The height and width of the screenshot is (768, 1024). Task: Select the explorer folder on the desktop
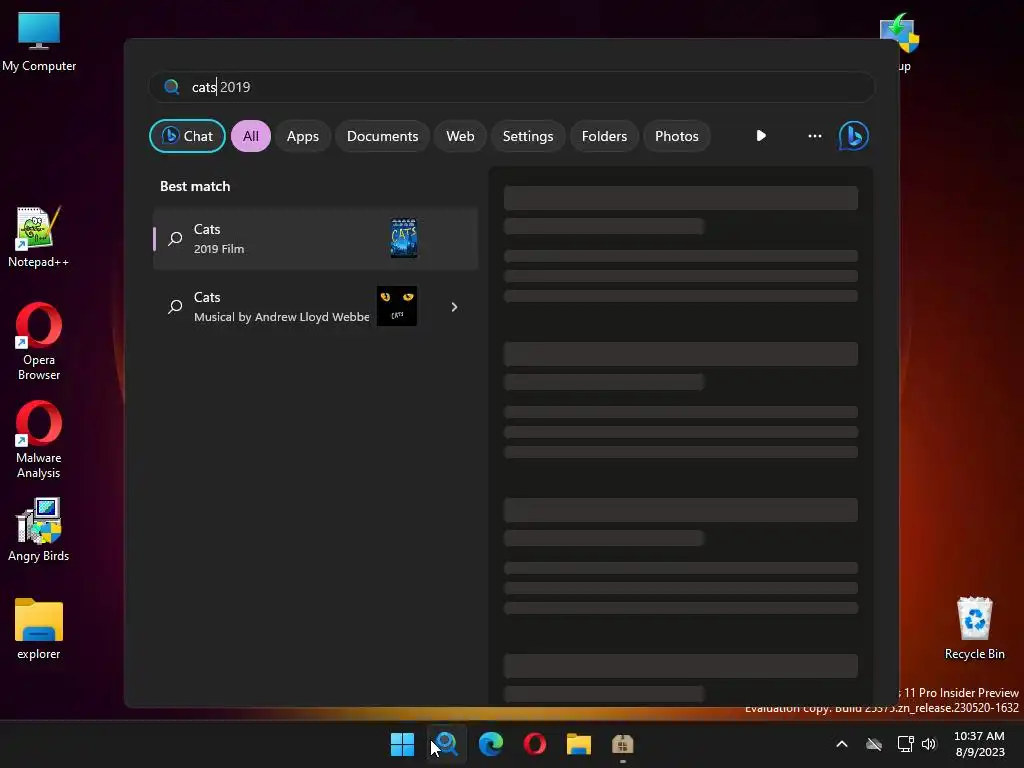(x=39, y=629)
